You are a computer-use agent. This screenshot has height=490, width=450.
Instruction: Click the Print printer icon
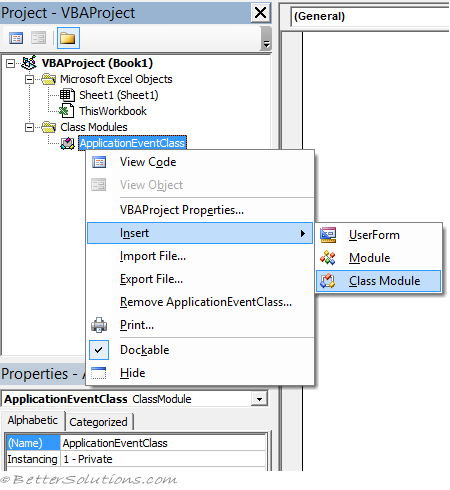click(99, 325)
